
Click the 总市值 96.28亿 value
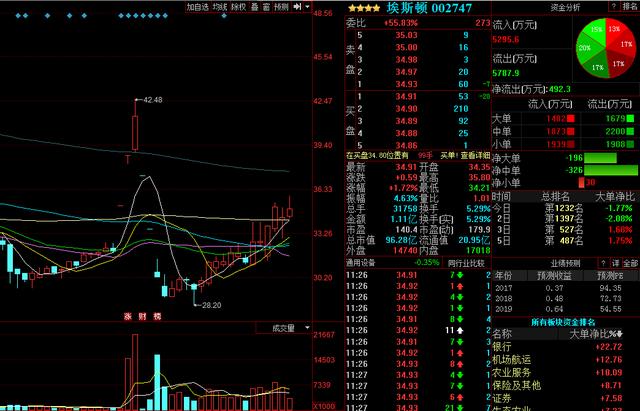[401, 240]
